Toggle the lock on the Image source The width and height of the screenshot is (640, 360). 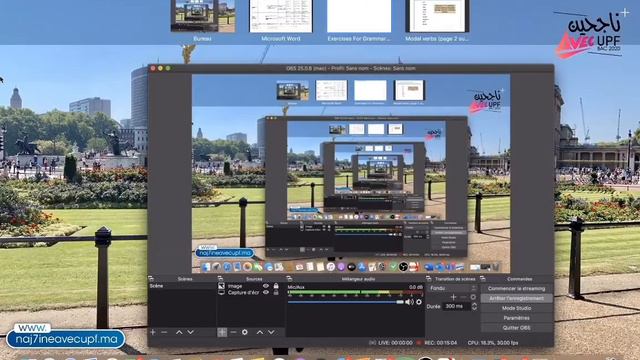(276, 286)
